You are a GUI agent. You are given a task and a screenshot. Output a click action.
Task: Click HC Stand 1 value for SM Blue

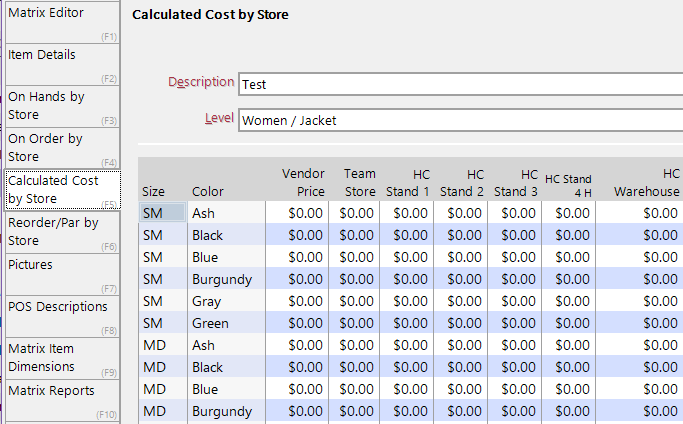pos(406,257)
